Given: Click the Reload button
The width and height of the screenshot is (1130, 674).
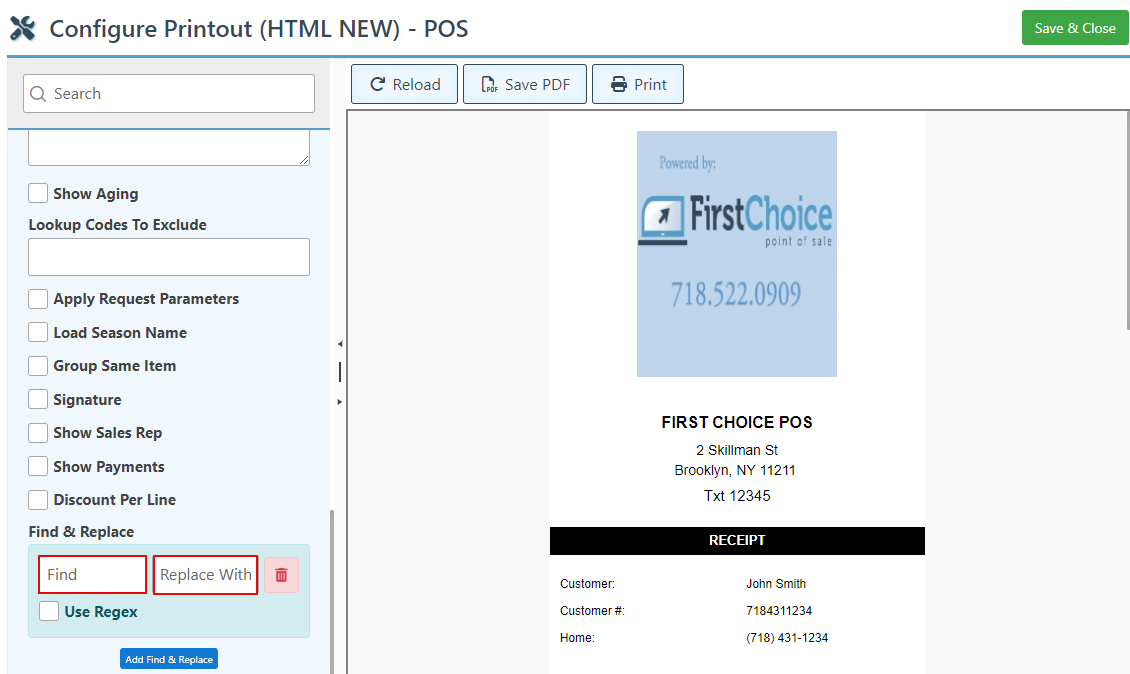Looking at the screenshot, I should click(404, 85).
